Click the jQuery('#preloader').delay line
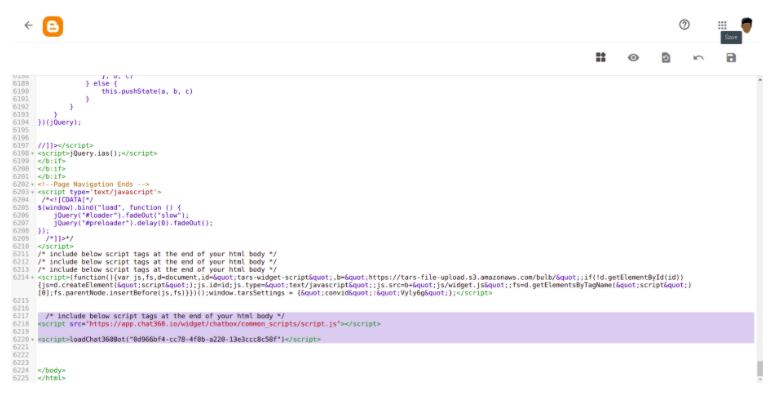This screenshot has width=777, height=403. pos(133,223)
